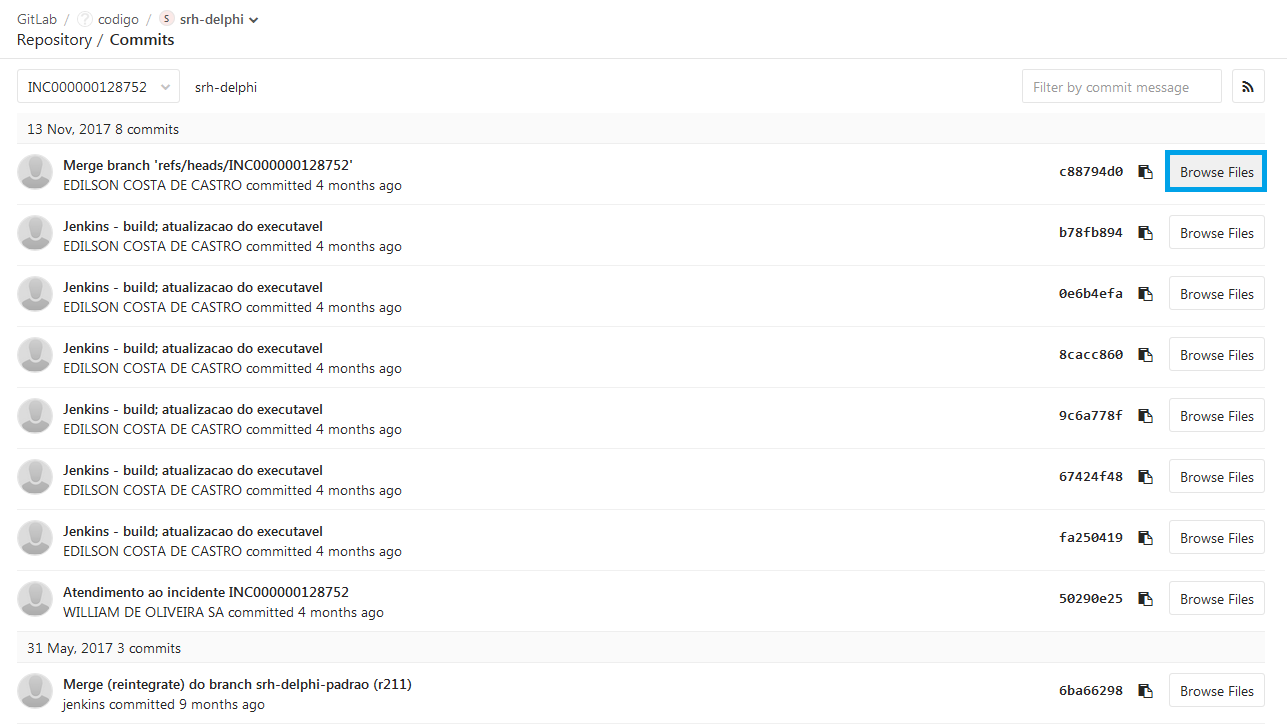The height and width of the screenshot is (727, 1287).
Task: Go to the Repository breadcrumb
Action: pos(54,40)
